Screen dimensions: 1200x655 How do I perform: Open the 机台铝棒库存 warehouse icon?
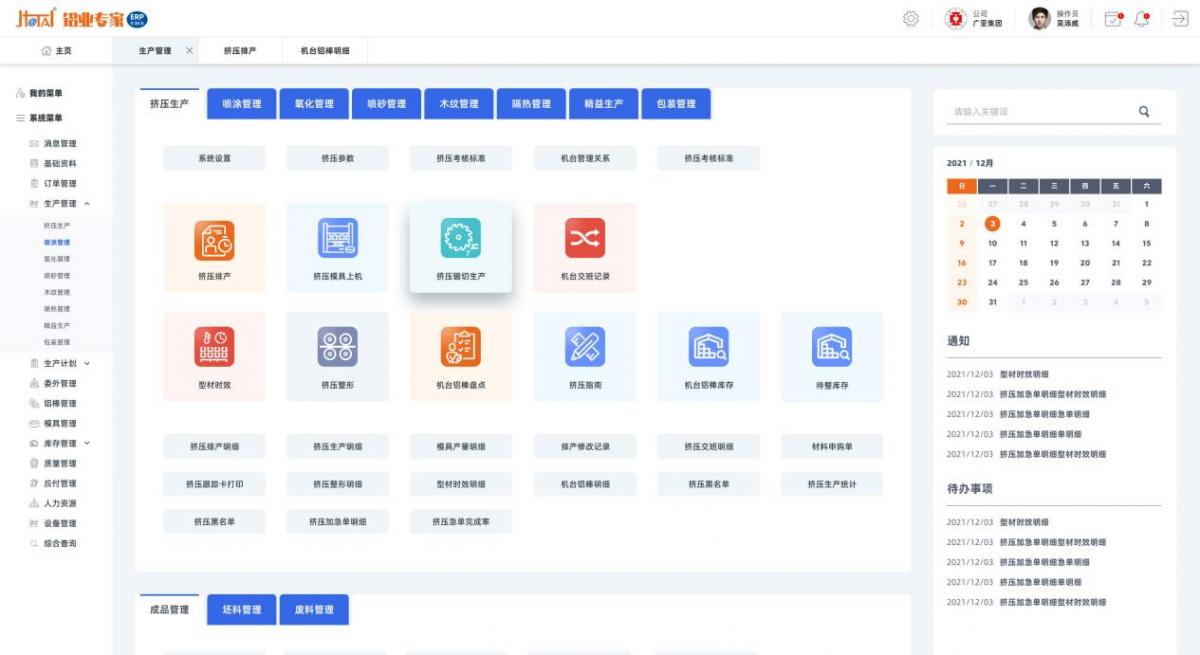(708, 347)
